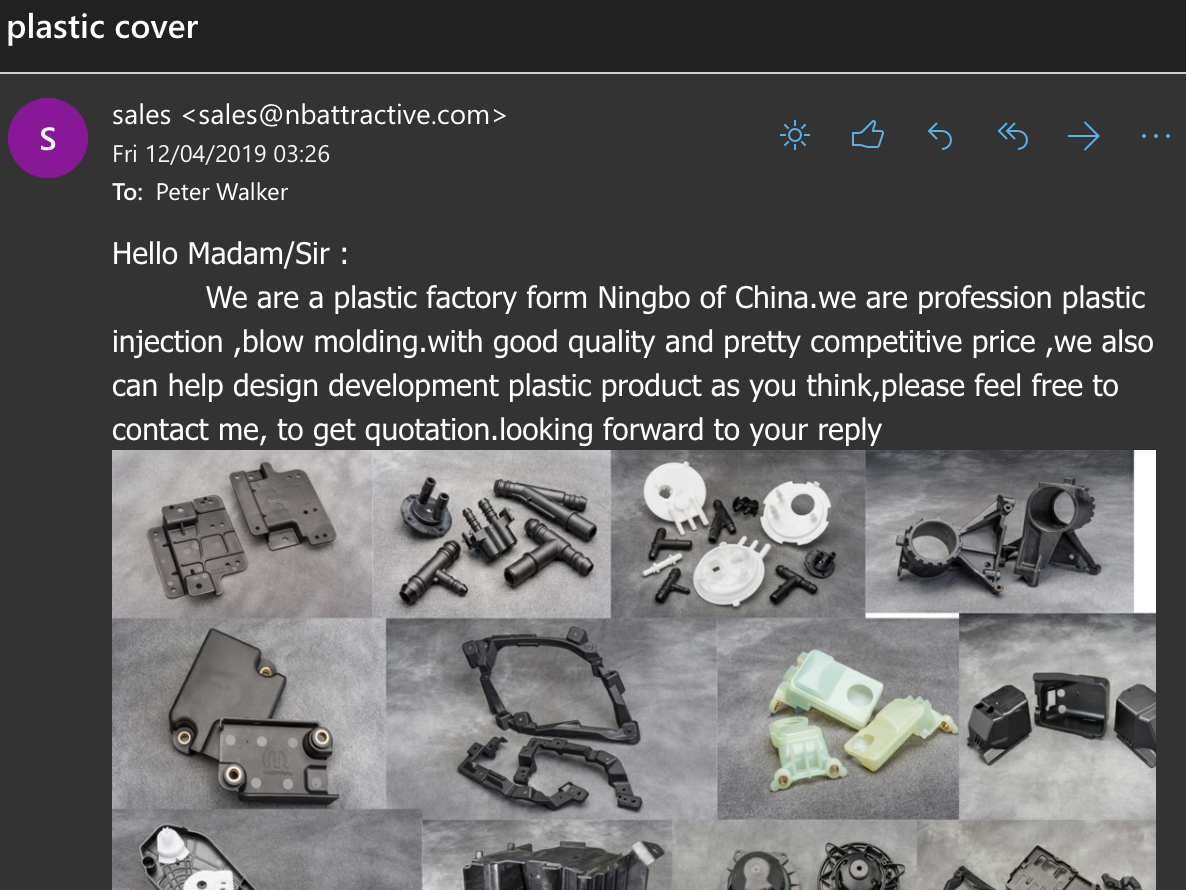Open the black T-pipe connectors photo

point(492,534)
